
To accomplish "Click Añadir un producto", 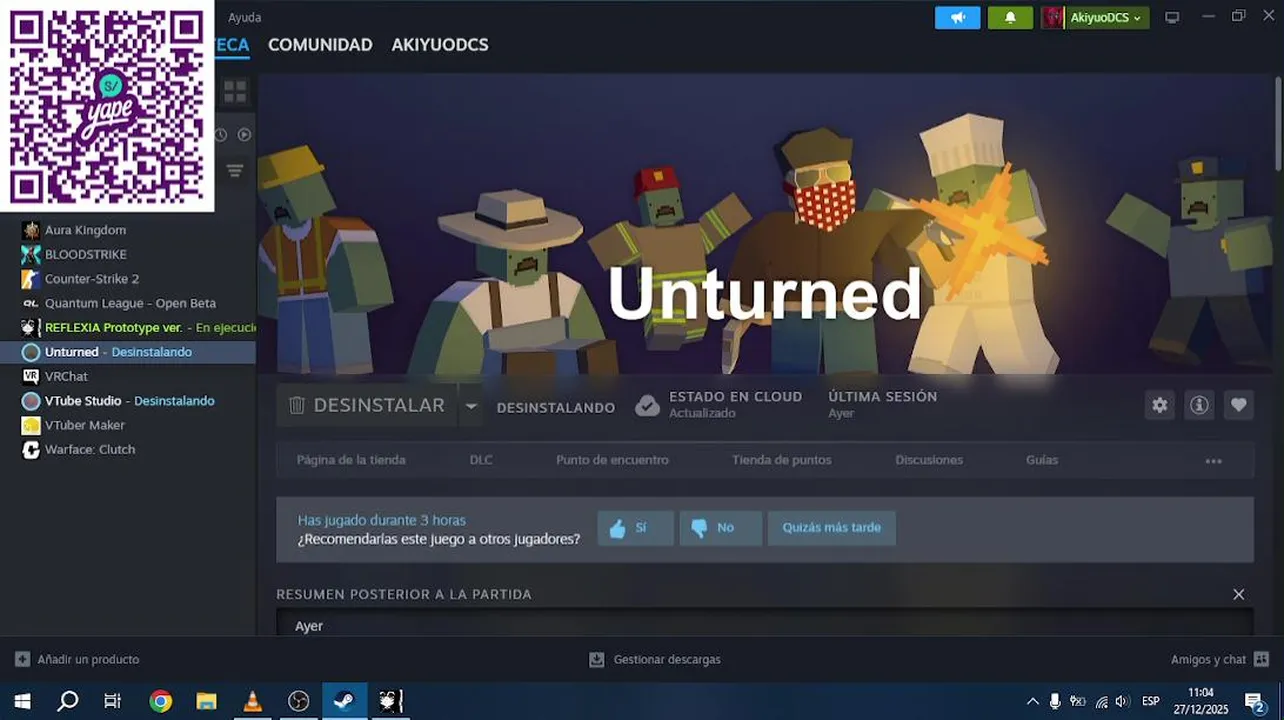I will click(x=77, y=660).
